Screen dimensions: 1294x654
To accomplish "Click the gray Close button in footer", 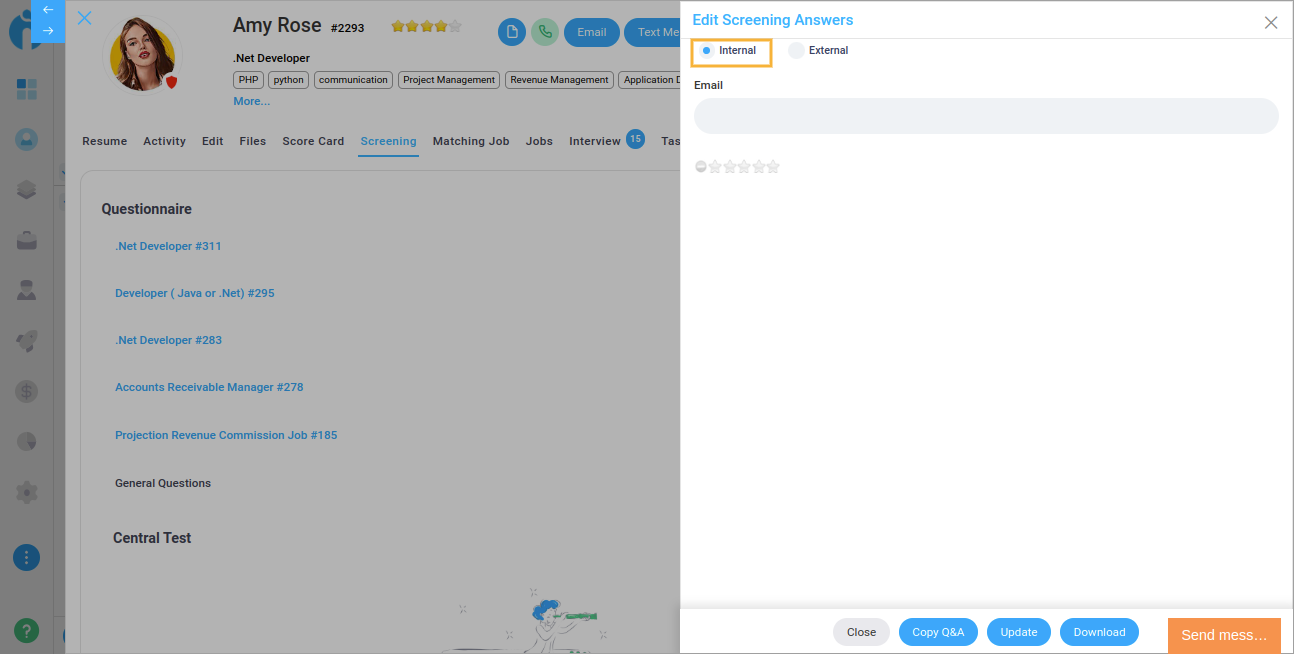I will tap(861, 632).
